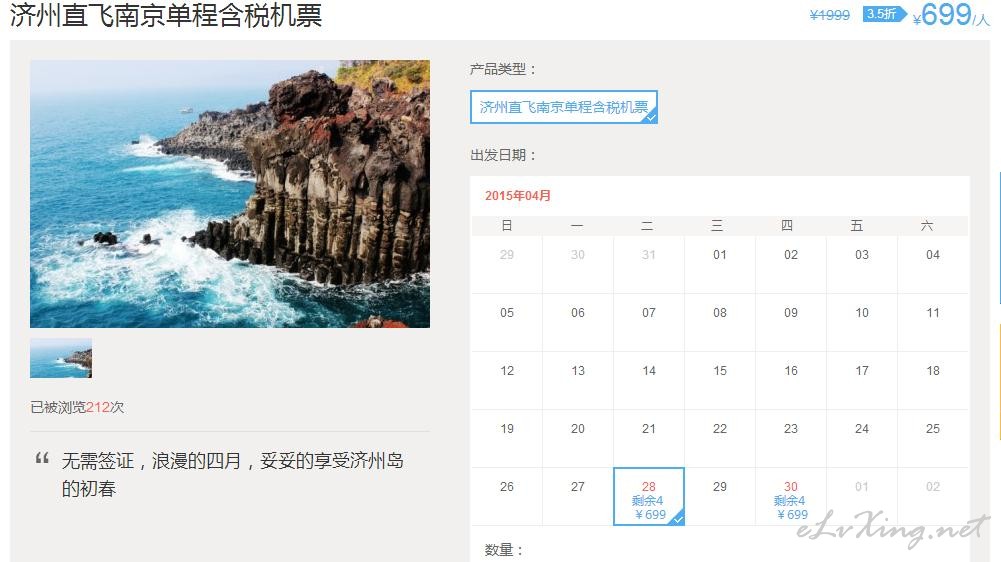Click the page title 济州直飞南京单程含税机票
Viewport: 1001px width, 562px height.
166,15
